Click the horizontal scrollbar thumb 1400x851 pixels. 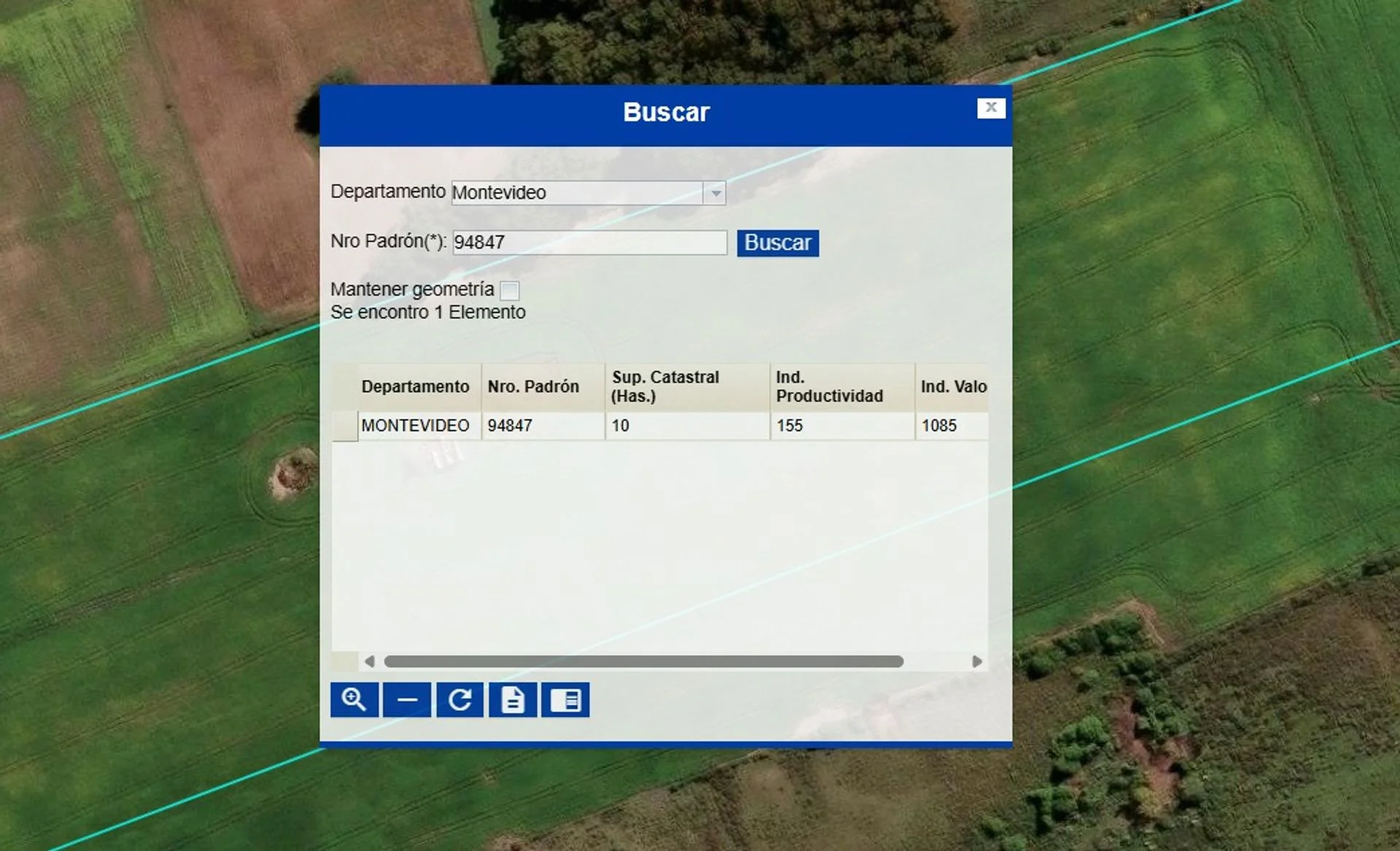[x=643, y=661]
